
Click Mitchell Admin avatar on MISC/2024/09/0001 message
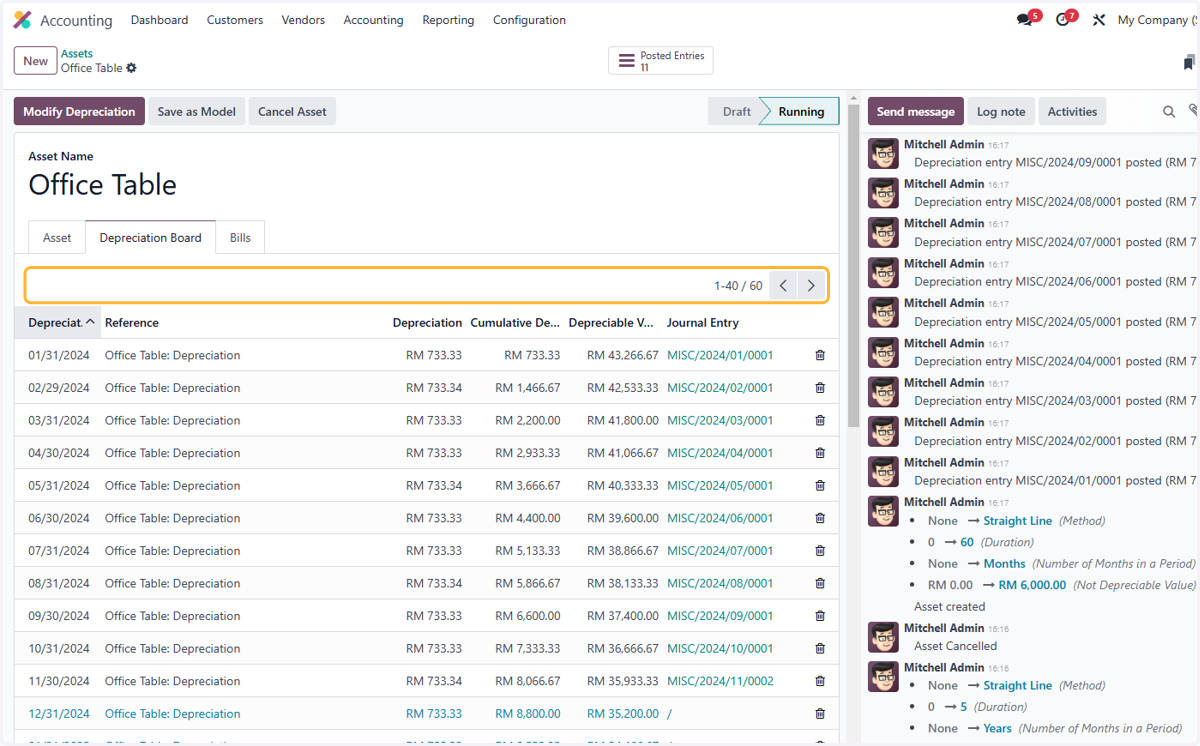click(x=883, y=153)
